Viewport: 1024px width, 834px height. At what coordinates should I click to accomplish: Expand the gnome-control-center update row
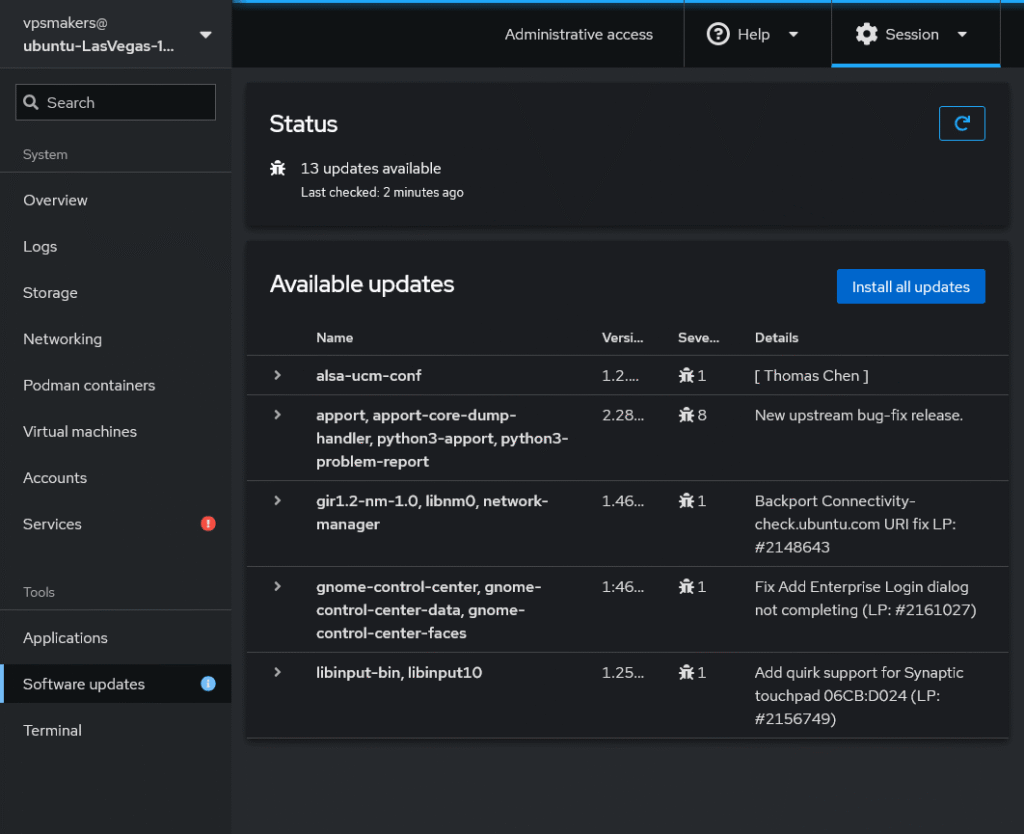tap(278, 586)
